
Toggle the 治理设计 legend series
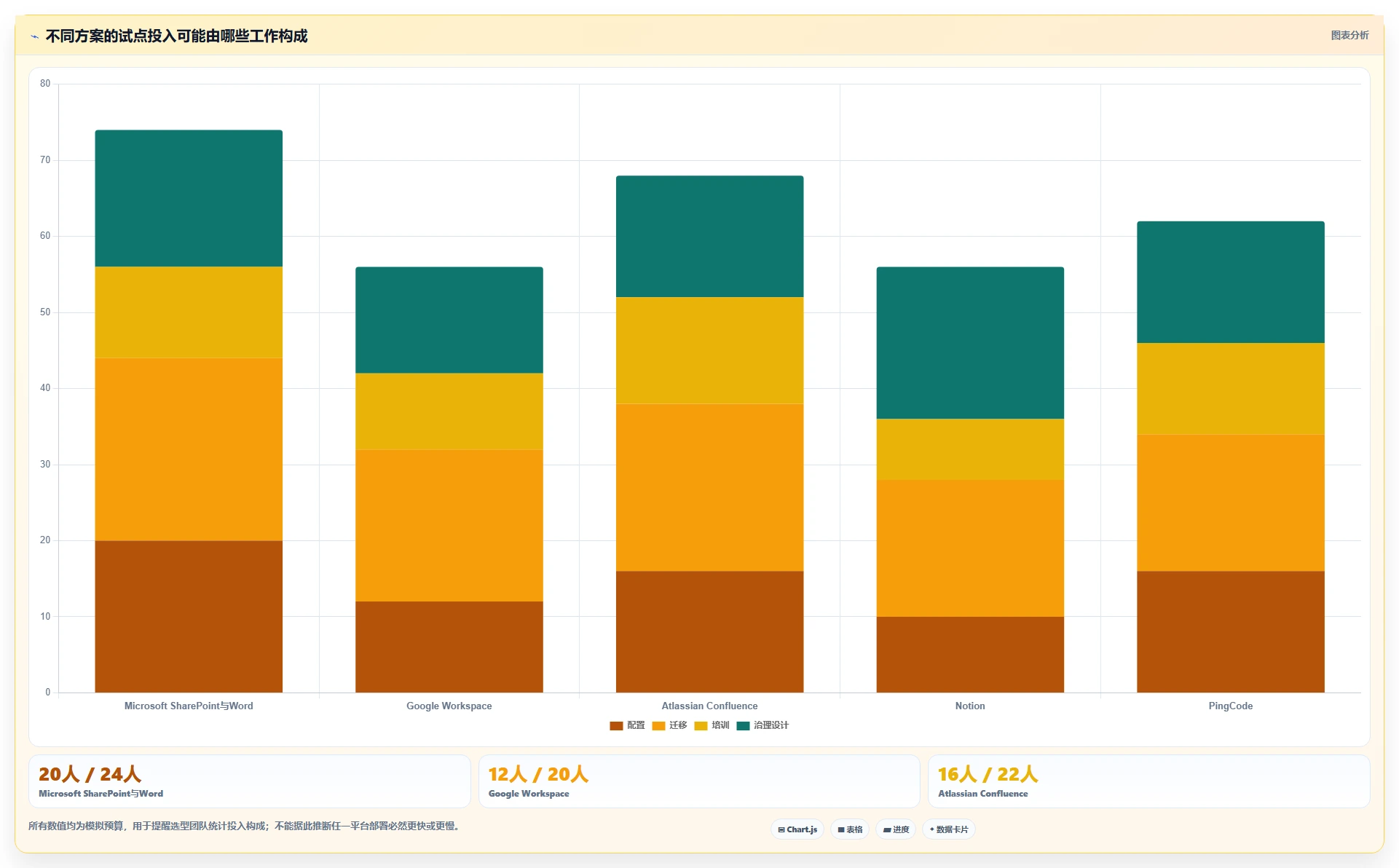(x=762, y=725)
